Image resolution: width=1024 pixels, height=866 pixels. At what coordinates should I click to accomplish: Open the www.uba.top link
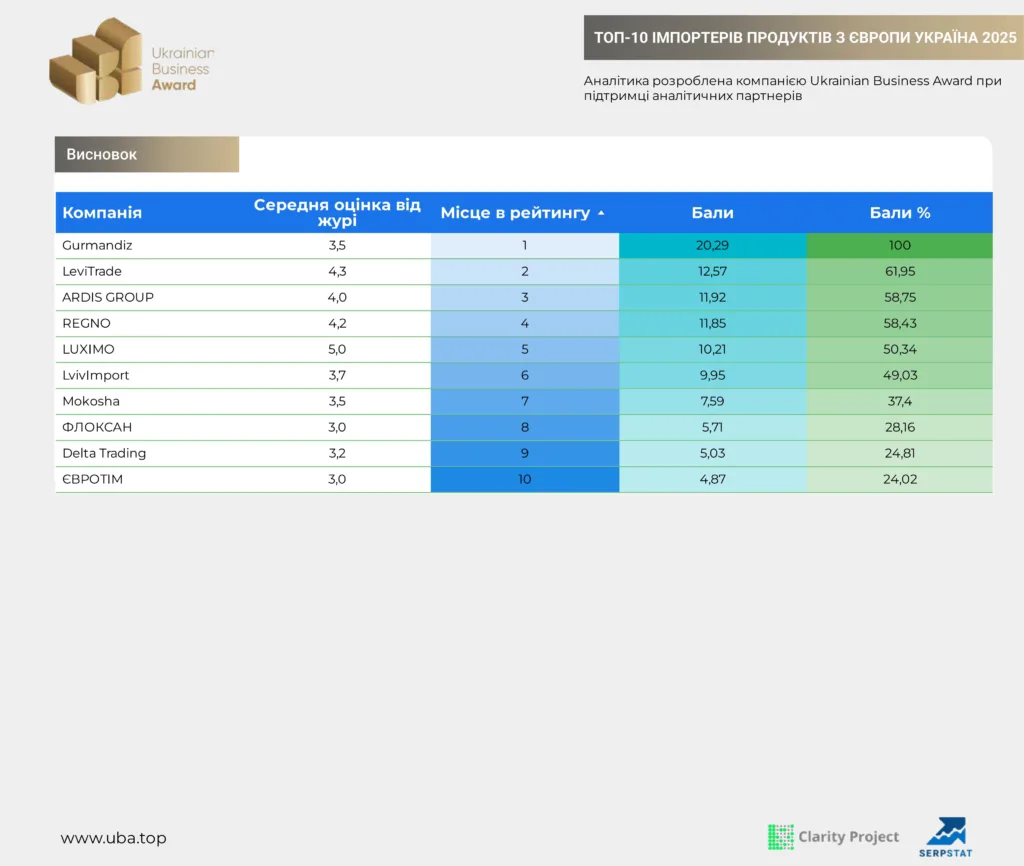tap(114, 838)
